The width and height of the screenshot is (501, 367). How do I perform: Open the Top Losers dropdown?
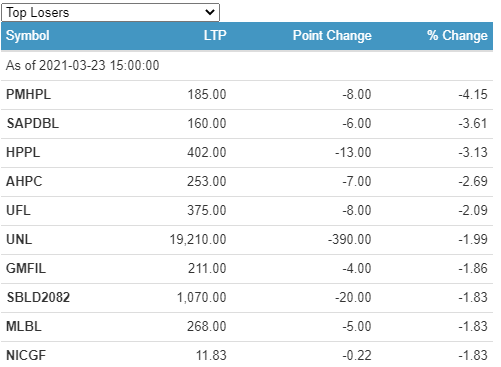point(110,13)
